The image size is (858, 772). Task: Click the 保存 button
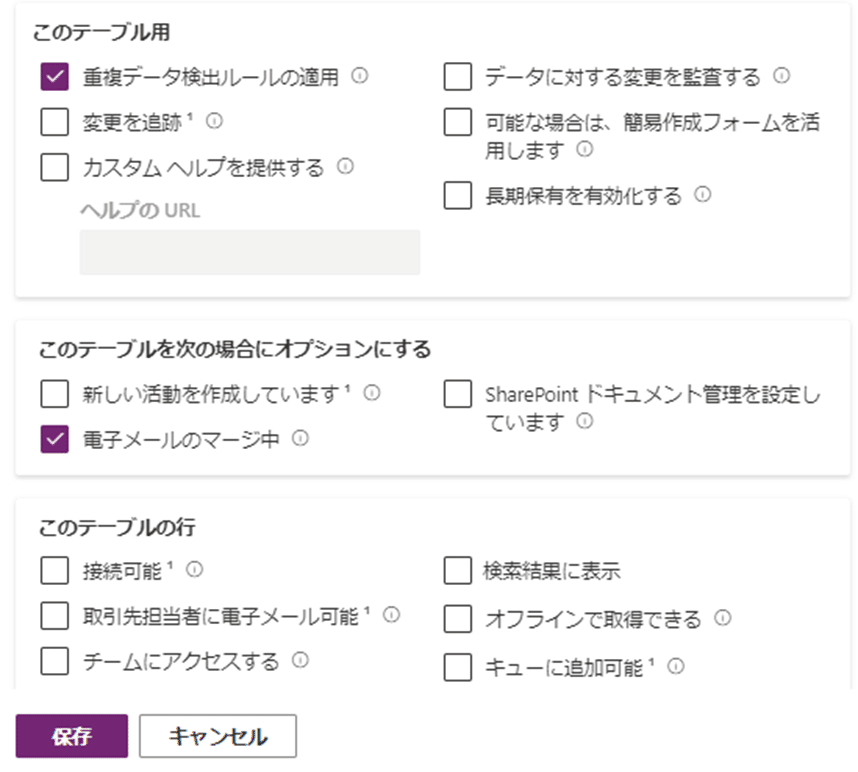(72, 736)
